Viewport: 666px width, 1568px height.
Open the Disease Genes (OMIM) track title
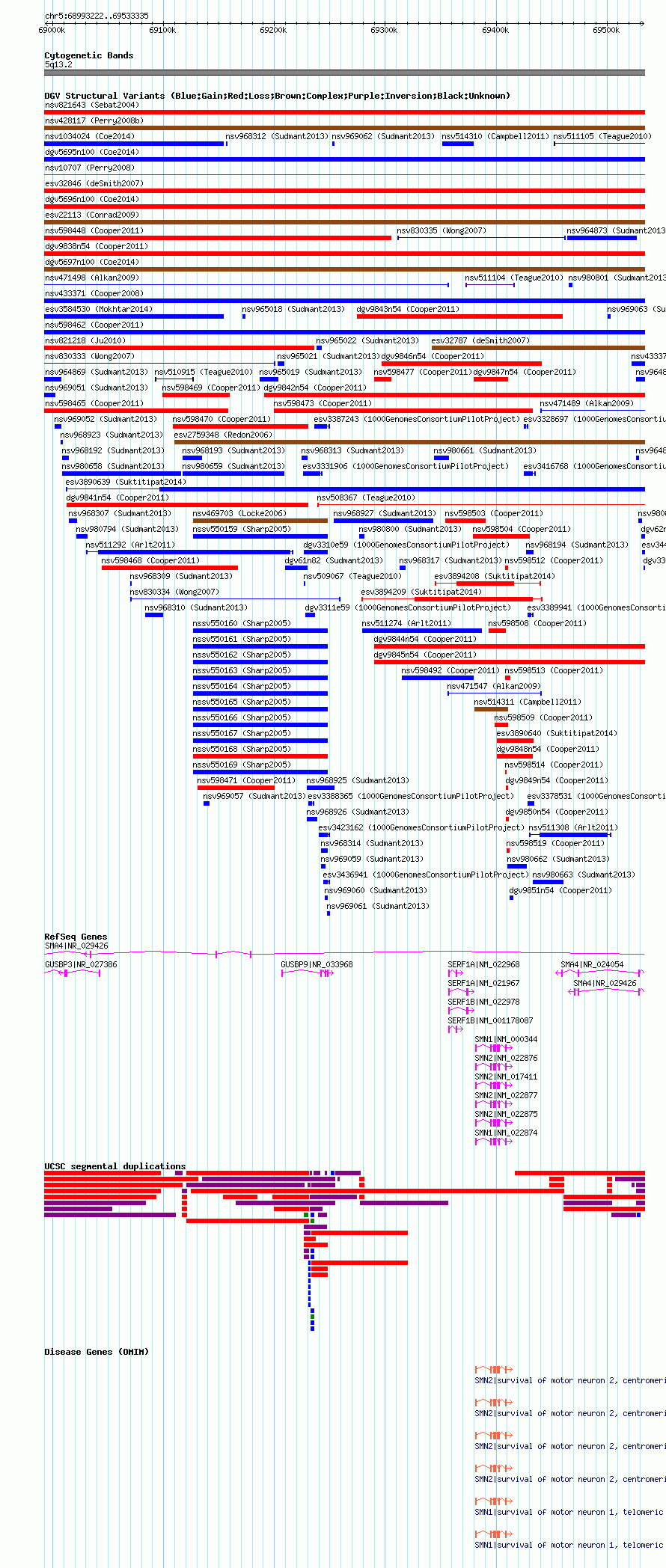(x=97, y=1352)
